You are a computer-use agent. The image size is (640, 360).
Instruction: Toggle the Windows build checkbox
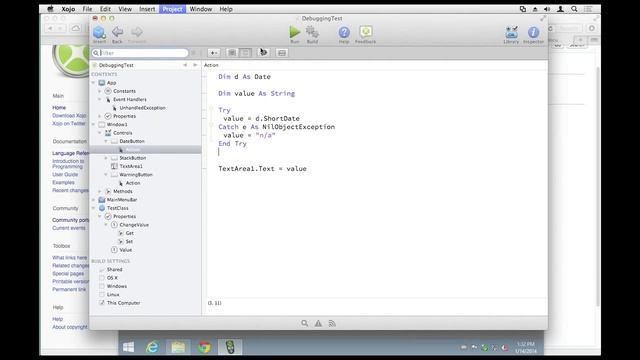coord(102,286)
